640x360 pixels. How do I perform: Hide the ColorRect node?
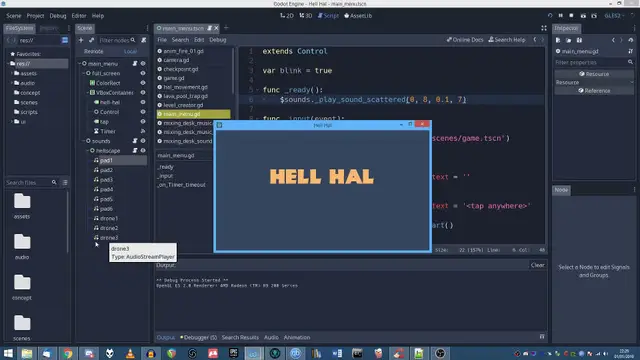143,83
